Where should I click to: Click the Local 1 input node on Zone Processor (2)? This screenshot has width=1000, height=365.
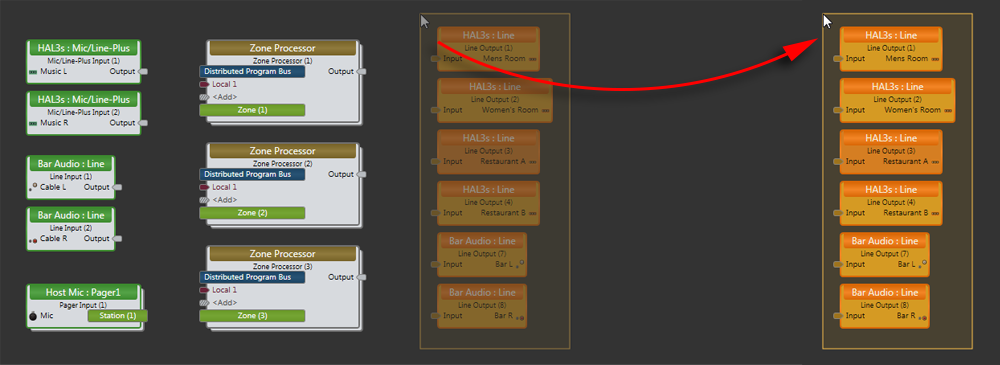tap(204, 187)
